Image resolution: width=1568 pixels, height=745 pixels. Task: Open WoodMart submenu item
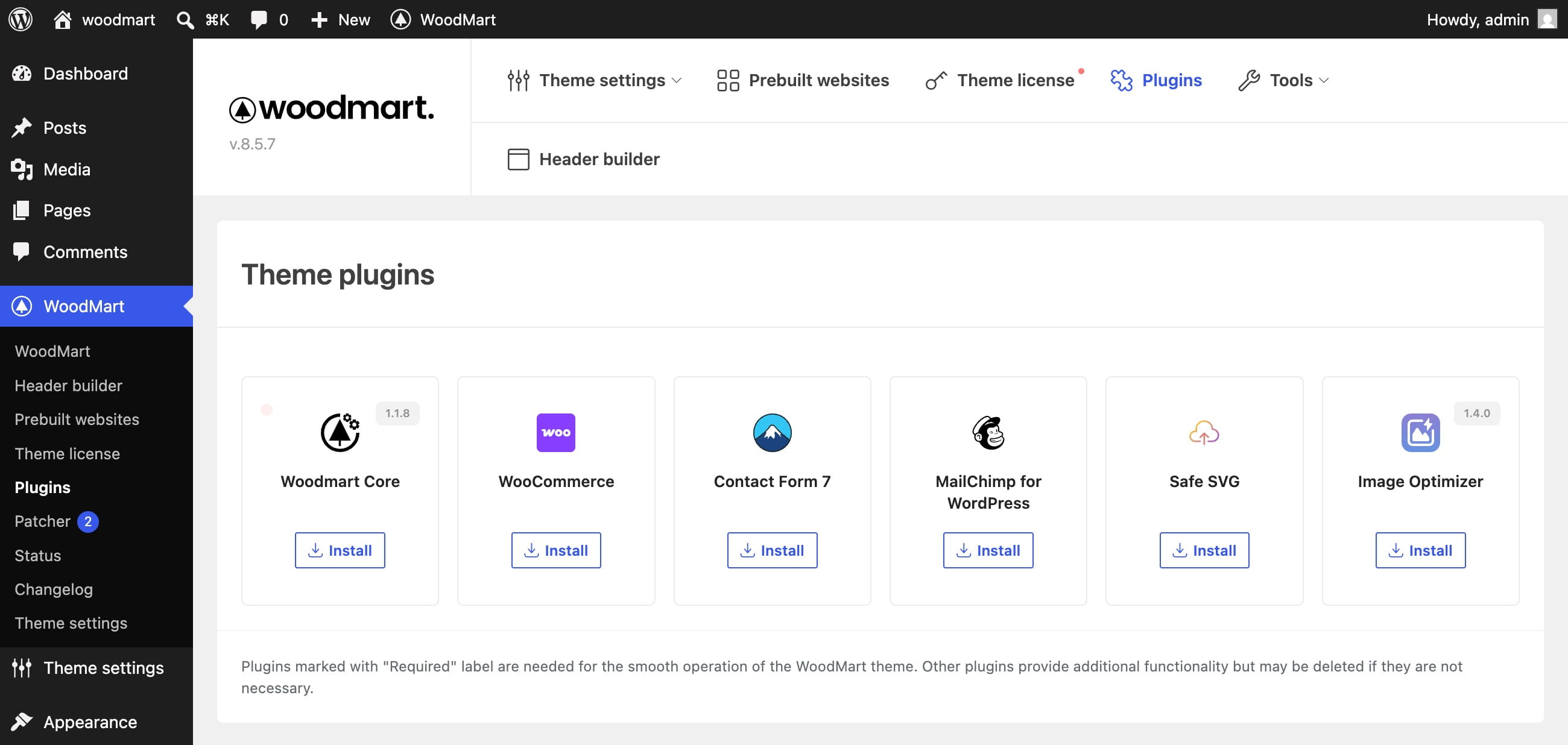52,351
